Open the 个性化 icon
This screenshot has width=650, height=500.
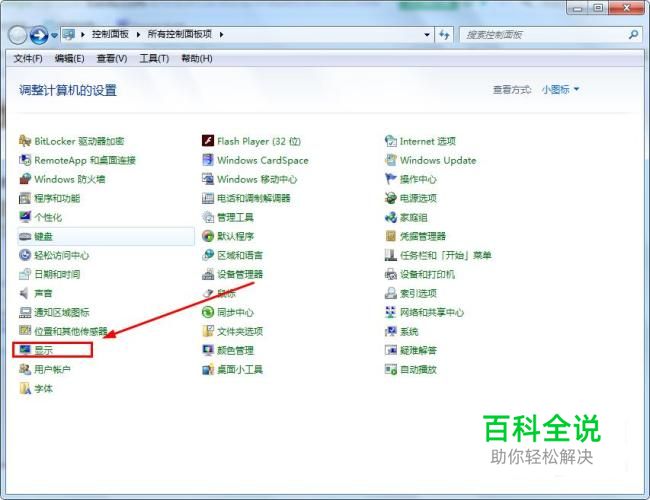pos(25,217)
